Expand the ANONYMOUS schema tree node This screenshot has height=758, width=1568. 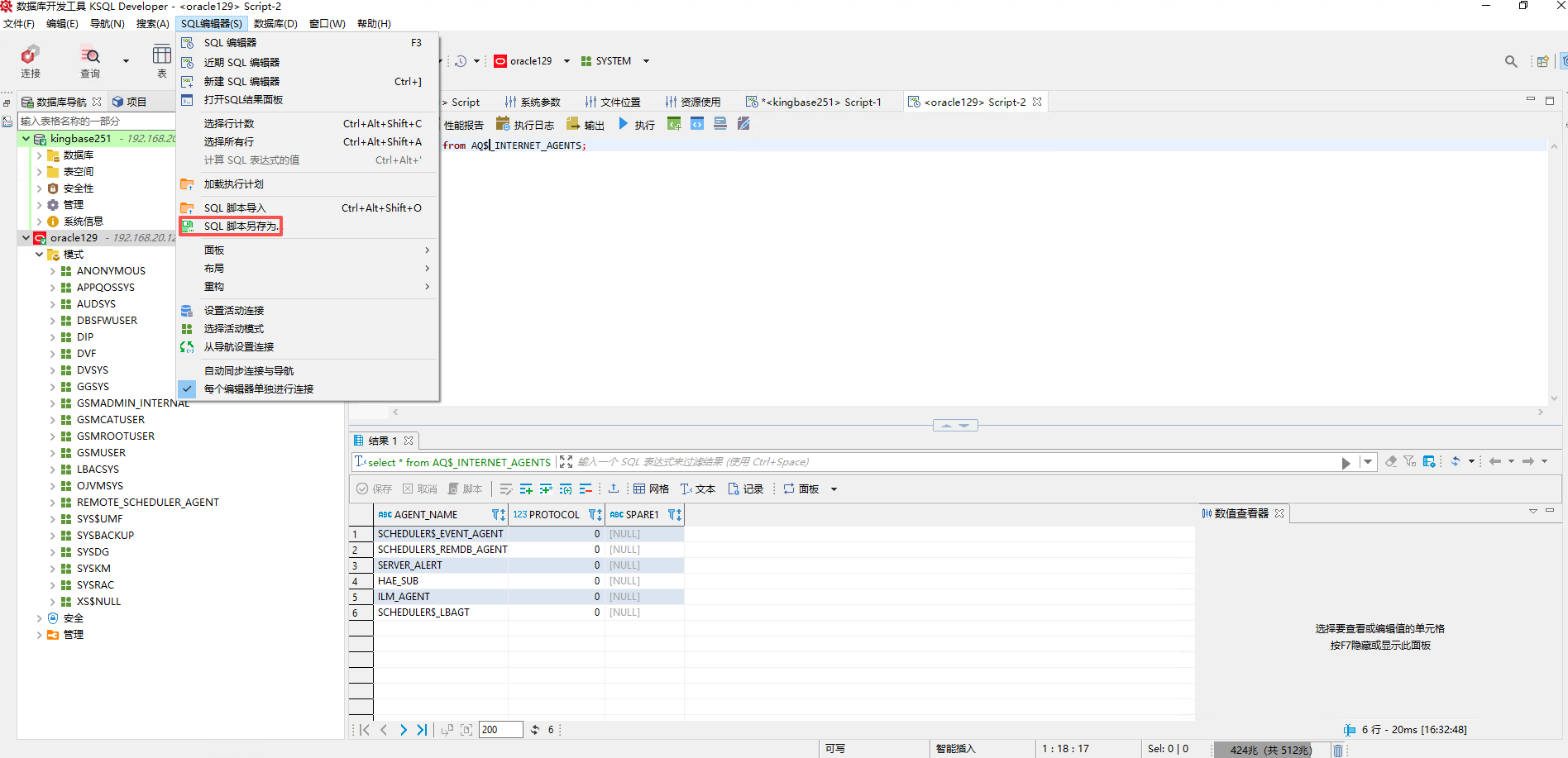pos(52,271)
